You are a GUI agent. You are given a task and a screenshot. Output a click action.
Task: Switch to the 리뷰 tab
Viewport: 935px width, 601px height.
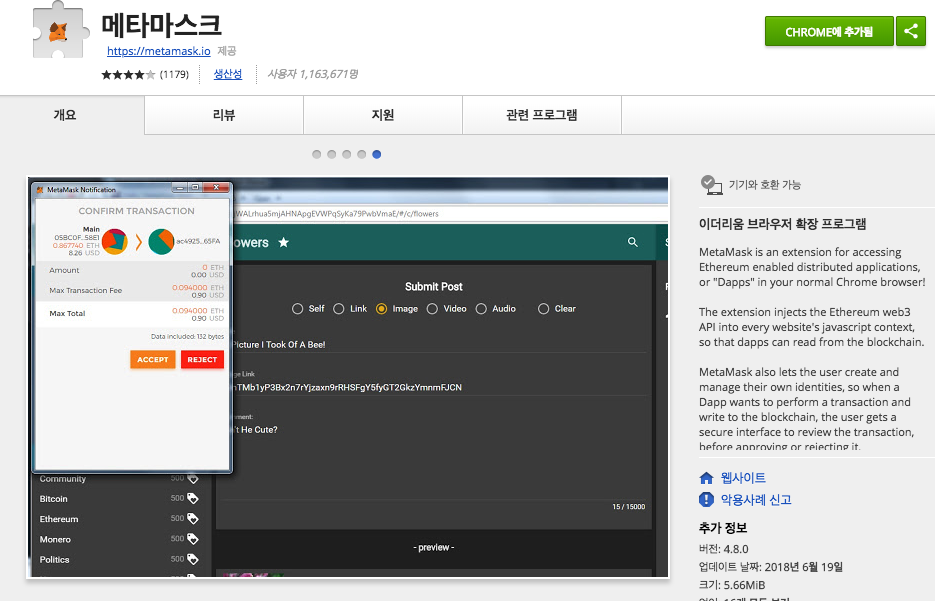224,115
